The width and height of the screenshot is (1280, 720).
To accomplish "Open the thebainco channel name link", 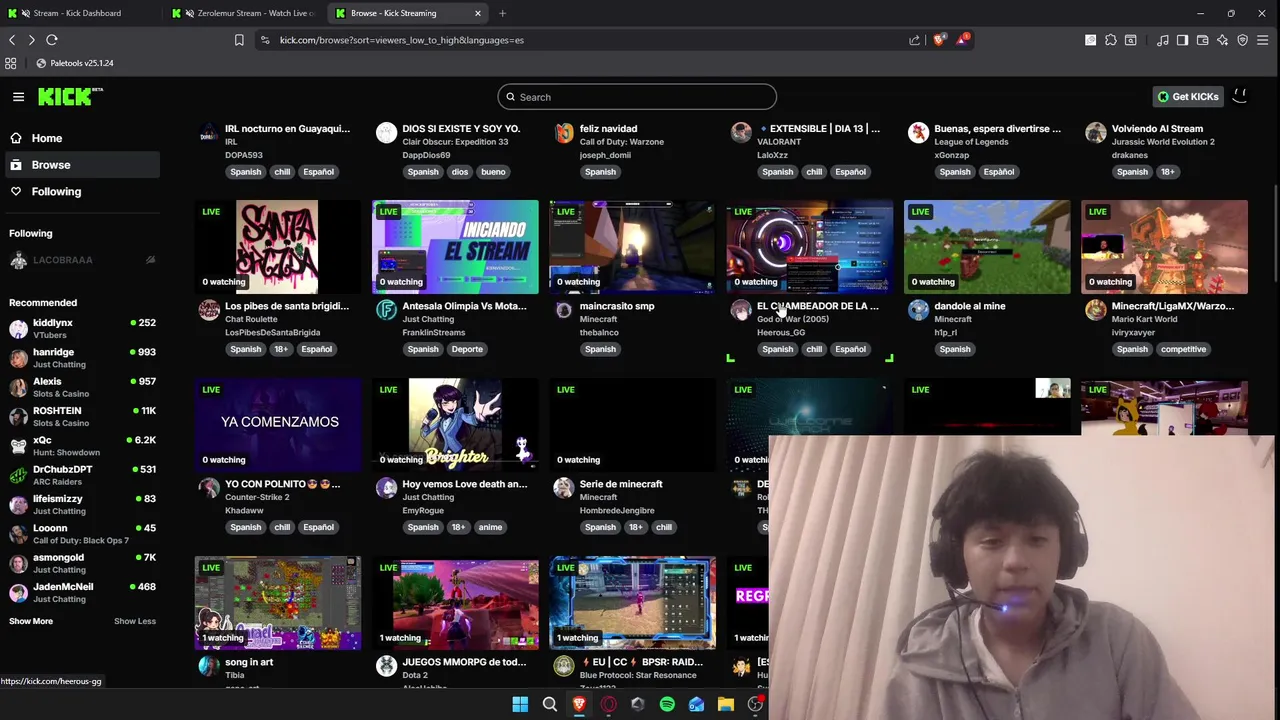I will pyautogui.click(x=599, y=332).
